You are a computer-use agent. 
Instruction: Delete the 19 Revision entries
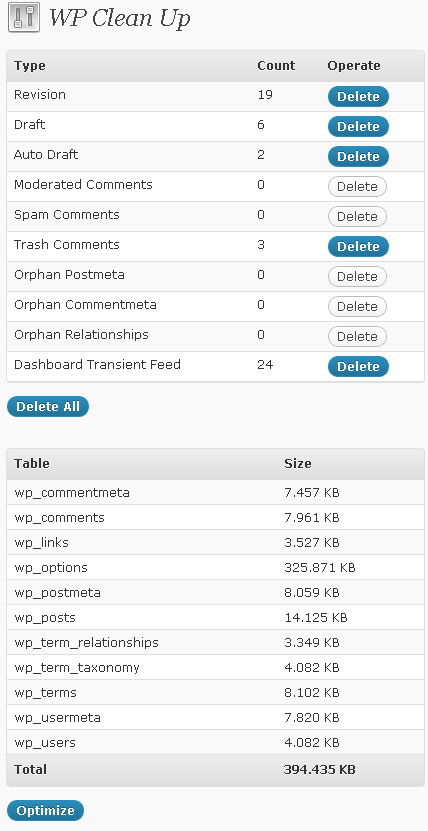(x=358, y=96)
